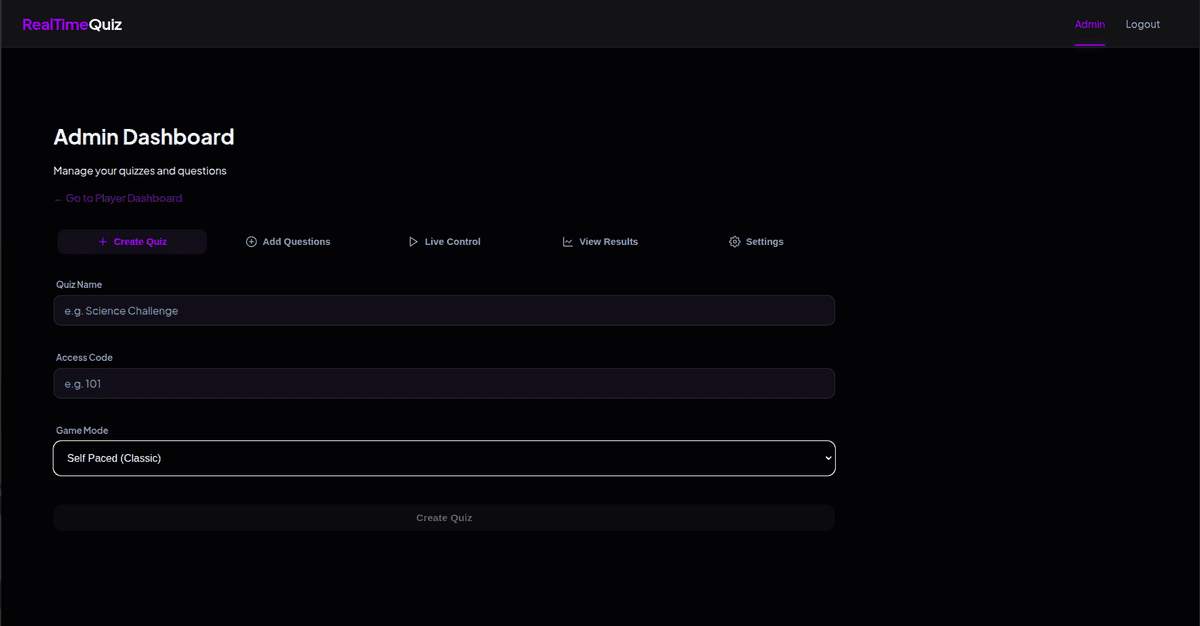
Task: Open the Live Control tab
Action: coord(444,241)
